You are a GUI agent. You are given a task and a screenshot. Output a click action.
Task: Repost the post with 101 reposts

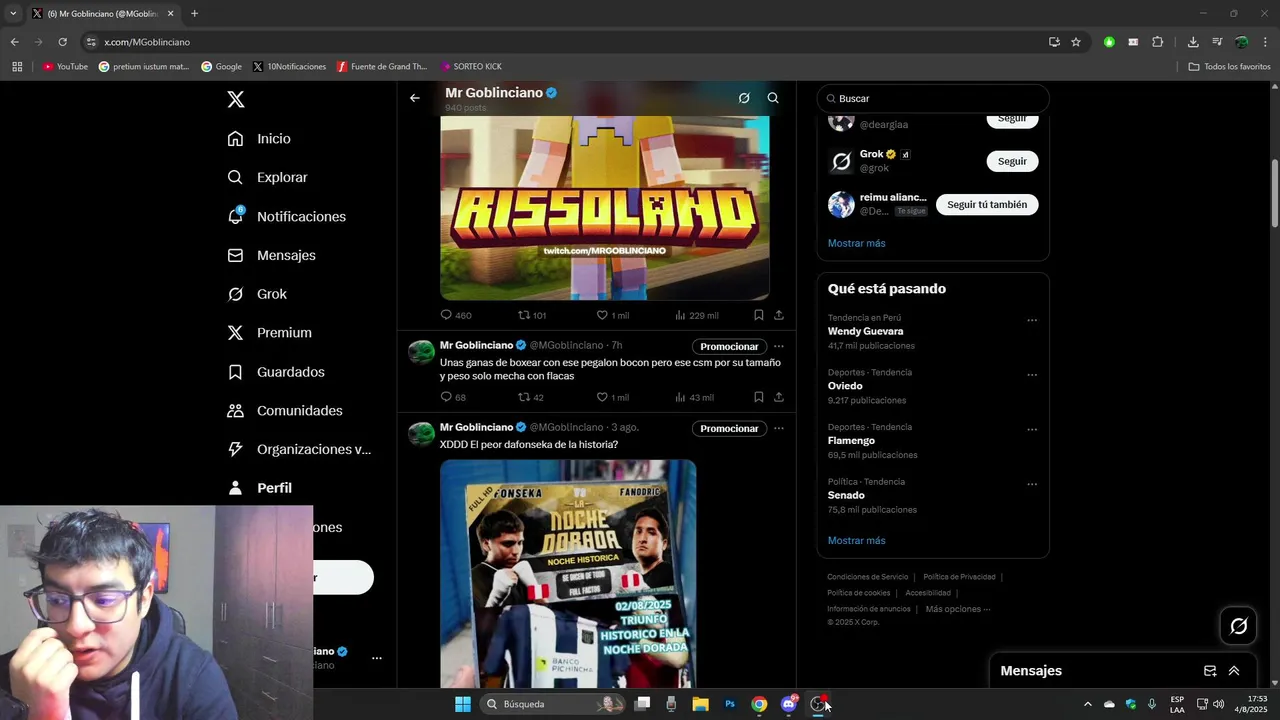[x=532, y=315]
